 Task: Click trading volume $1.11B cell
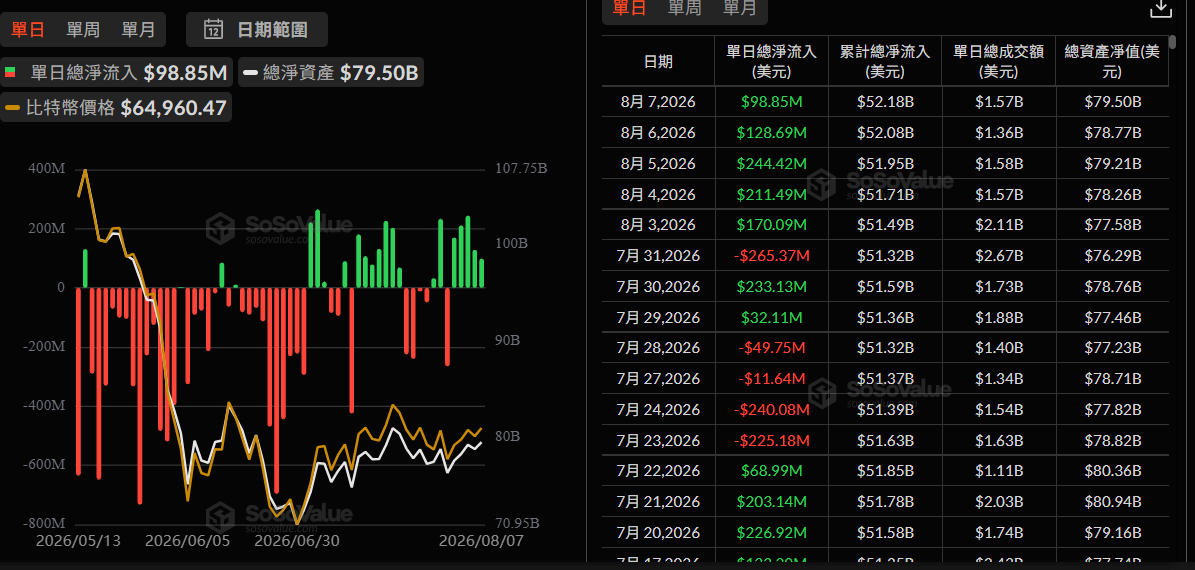(998, 471)
